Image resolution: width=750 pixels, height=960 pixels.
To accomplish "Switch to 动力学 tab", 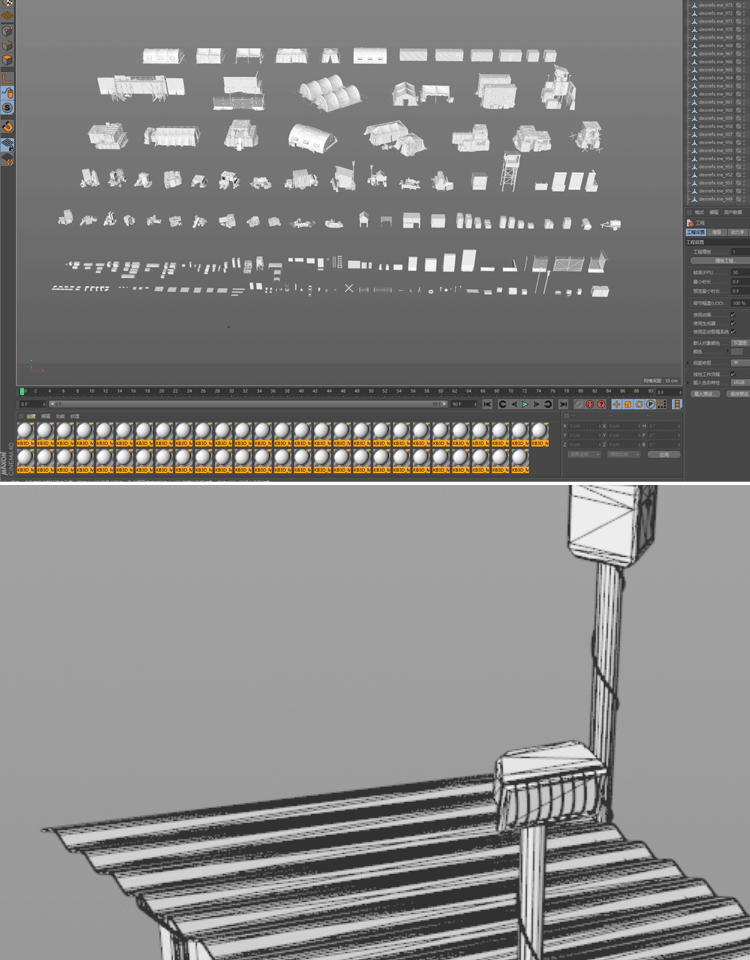I will point(737,233).
